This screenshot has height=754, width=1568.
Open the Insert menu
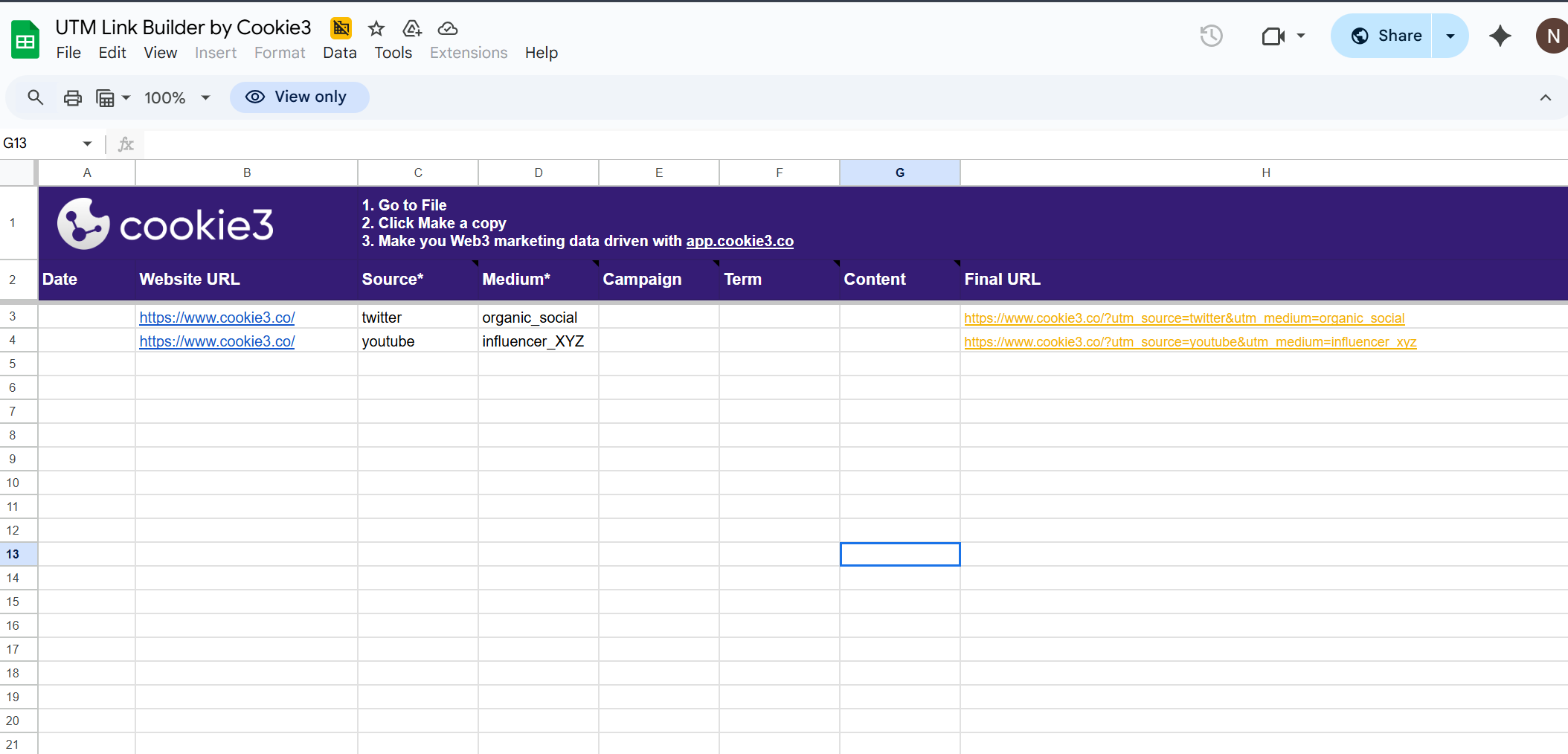pos(216,53)
